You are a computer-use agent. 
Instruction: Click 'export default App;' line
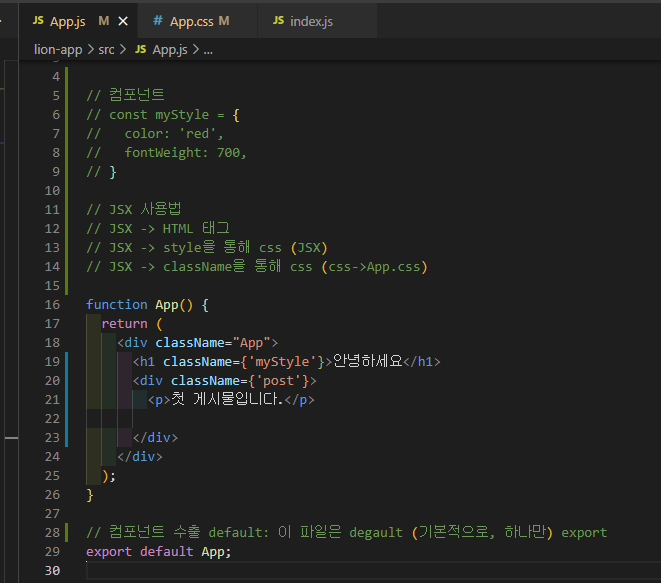click(x=159, y=552)
